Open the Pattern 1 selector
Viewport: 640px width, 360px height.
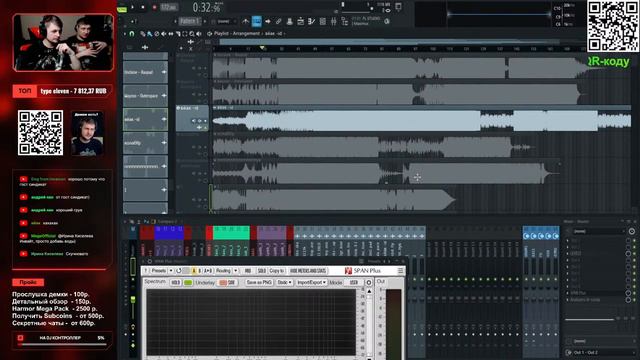tap(190, 21)
